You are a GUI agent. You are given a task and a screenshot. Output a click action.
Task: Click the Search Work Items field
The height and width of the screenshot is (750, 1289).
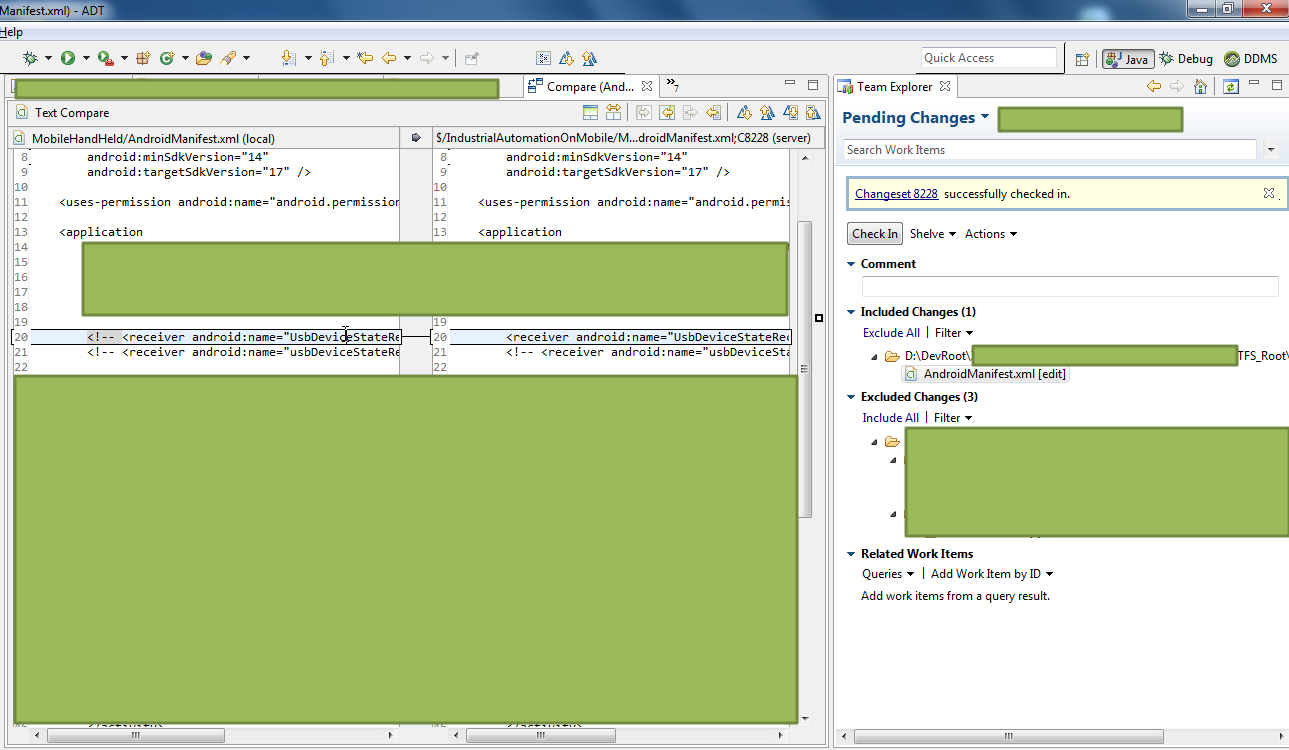[1049, 150]
